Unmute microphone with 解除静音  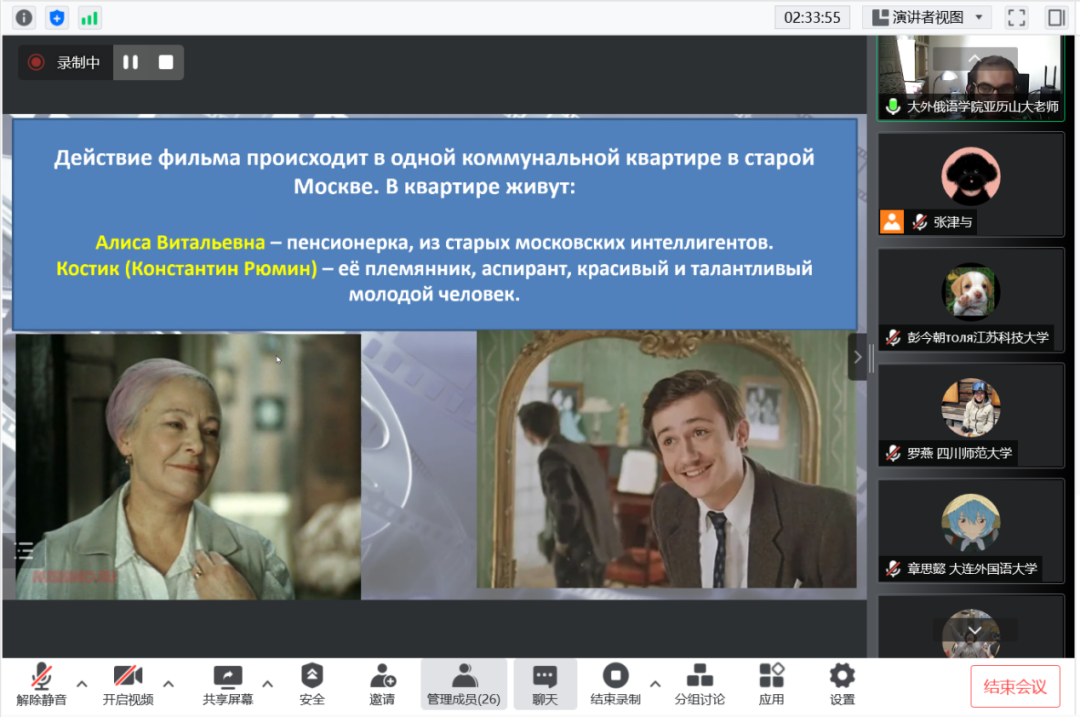[x=42, y=684]
